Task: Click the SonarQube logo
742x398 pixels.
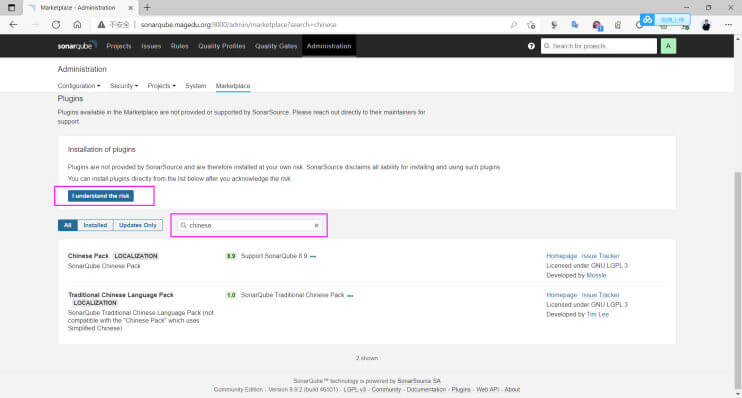Action: pyautogui.click(x=77, y=46)
